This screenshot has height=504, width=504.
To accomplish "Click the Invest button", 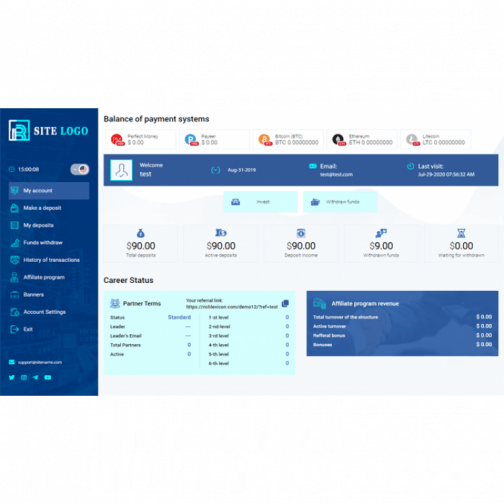I will [260, 202].
